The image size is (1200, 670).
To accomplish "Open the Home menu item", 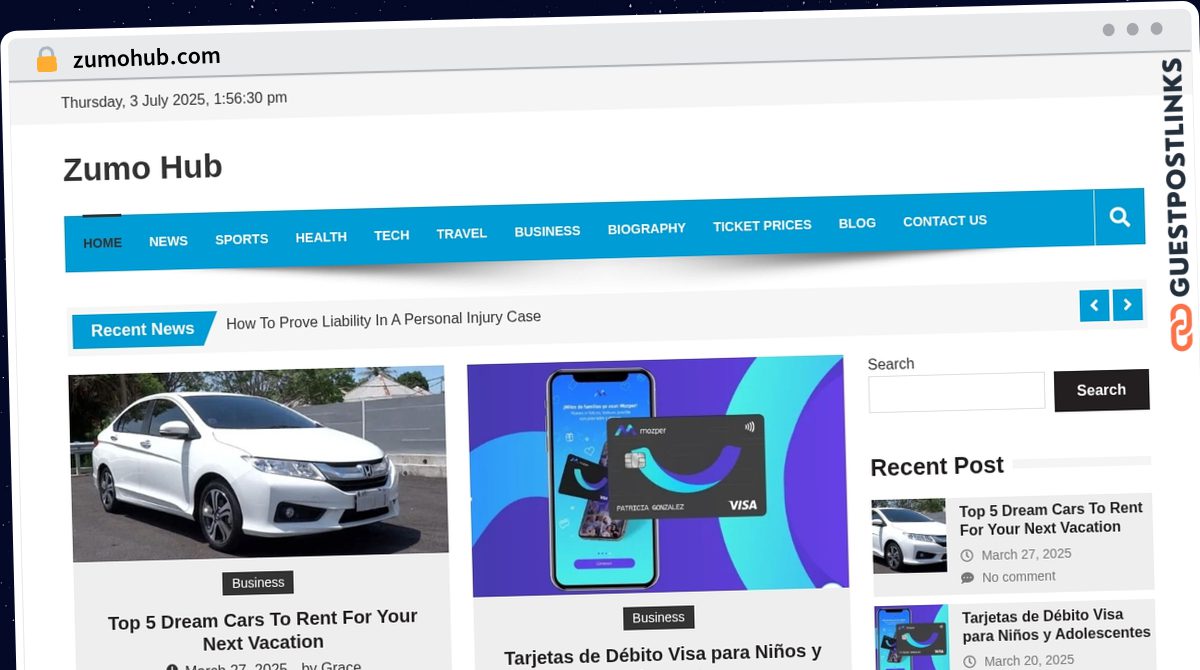I will (102, 243).
